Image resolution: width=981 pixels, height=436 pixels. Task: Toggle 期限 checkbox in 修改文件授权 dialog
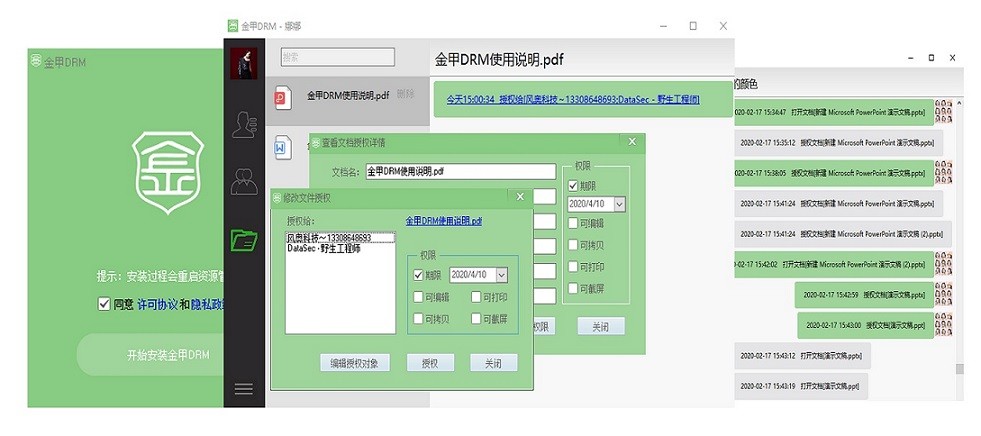418,275
